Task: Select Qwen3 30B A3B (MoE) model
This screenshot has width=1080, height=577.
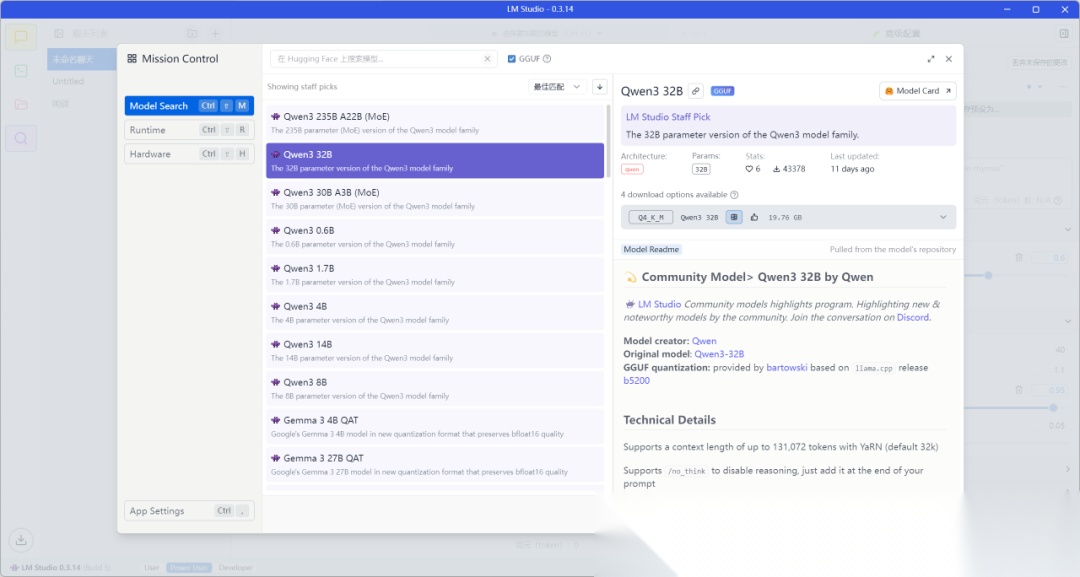Action: 435,199
